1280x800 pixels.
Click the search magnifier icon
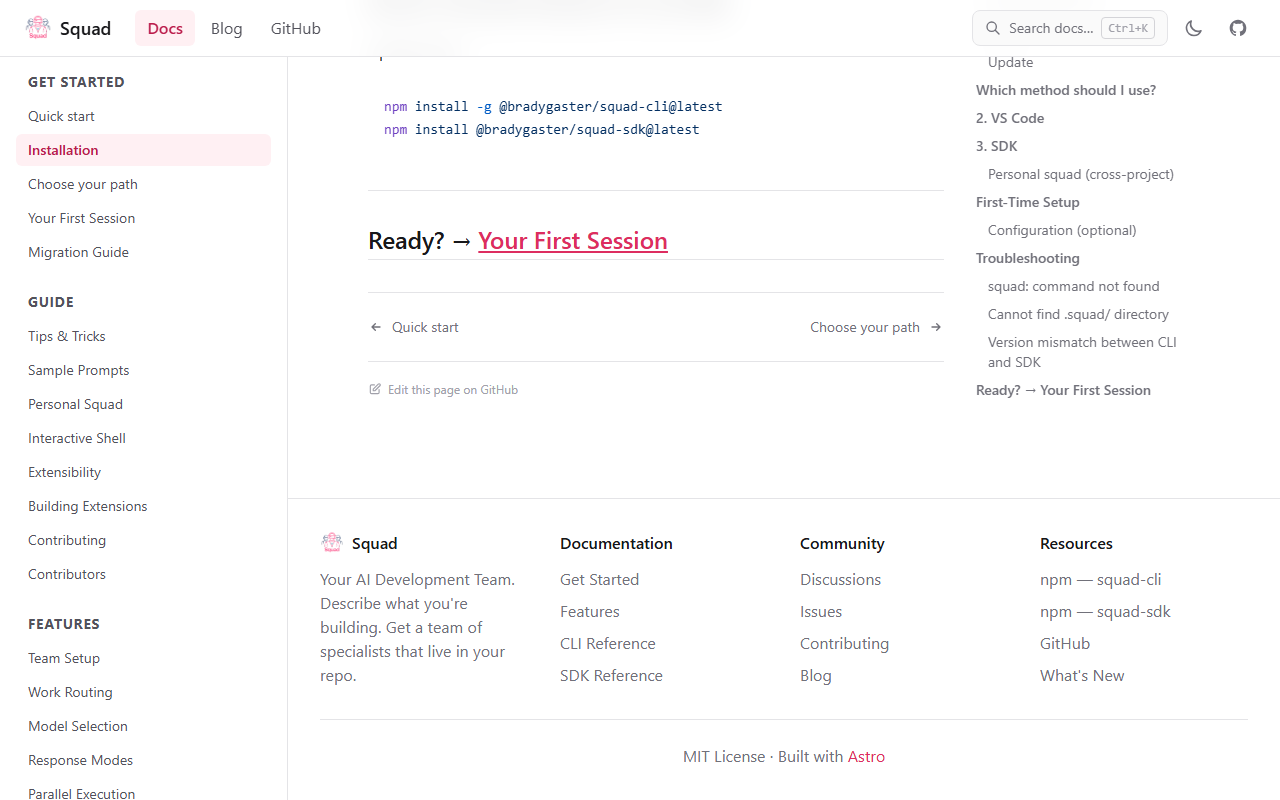point(993,28)
